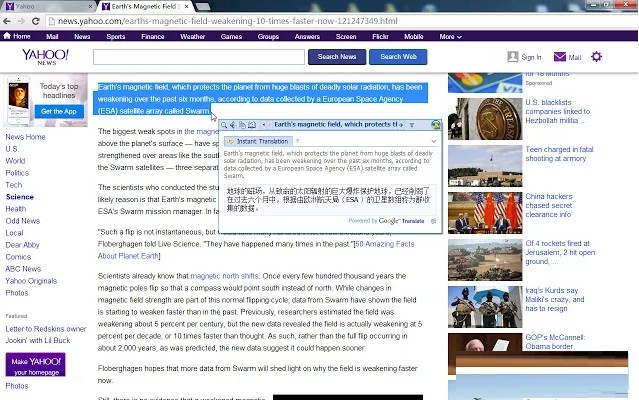Click the go arrow beside popup search text
639x400 pixels.
click(x=401, y=125)
